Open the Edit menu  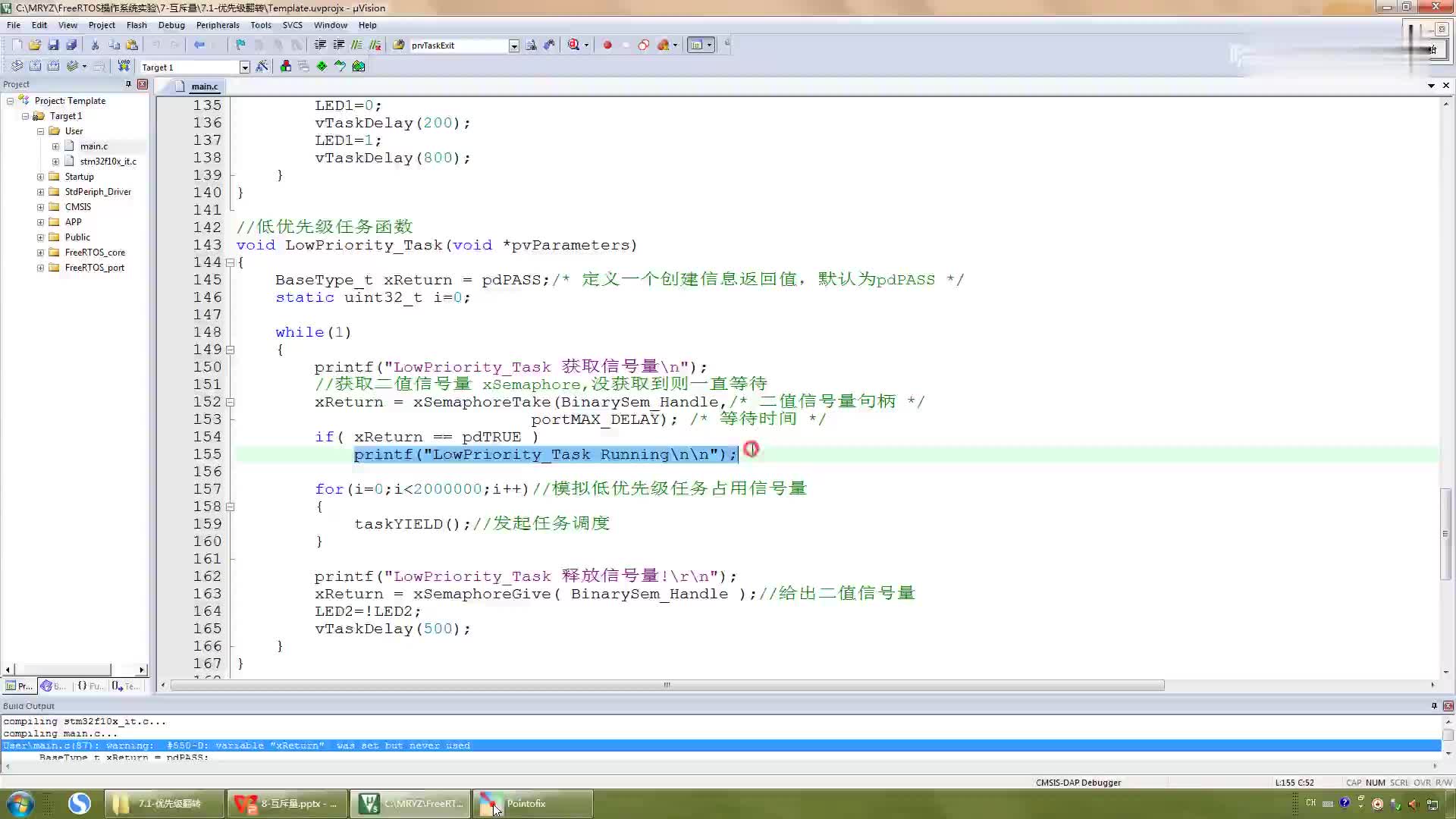pyautogui.click(x=39, y=25)
